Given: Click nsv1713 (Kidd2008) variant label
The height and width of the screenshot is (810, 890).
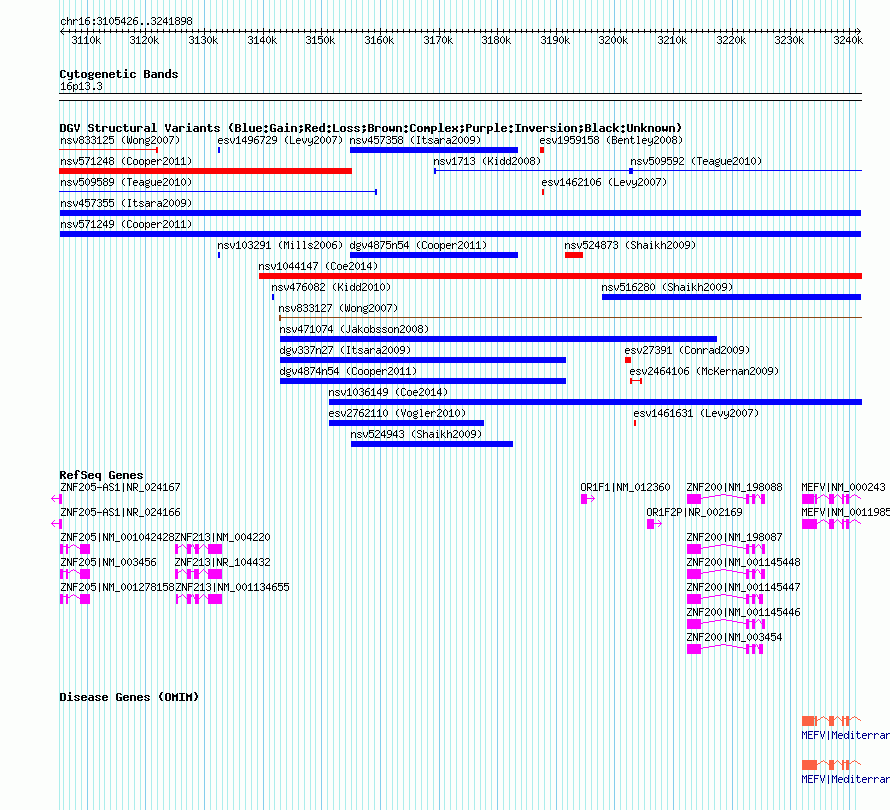Looking at the screenshot, I should [487, 161].
